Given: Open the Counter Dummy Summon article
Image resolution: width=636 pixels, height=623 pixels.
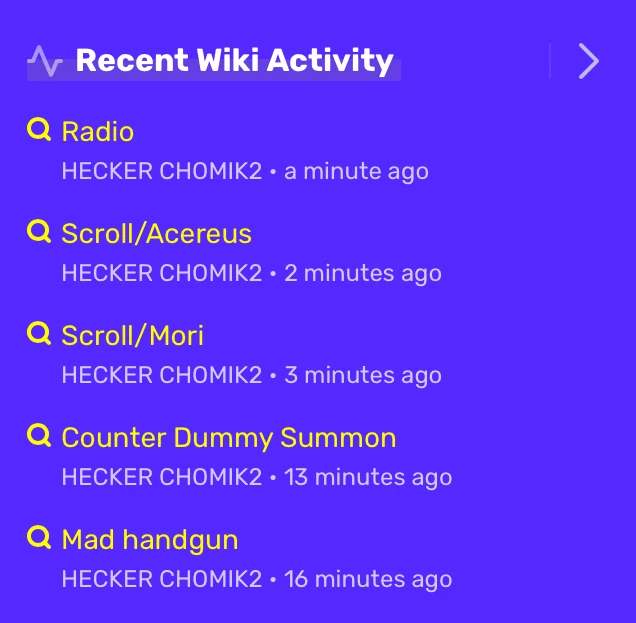Looking at the screenshot, I should click(x=228, y=438).
